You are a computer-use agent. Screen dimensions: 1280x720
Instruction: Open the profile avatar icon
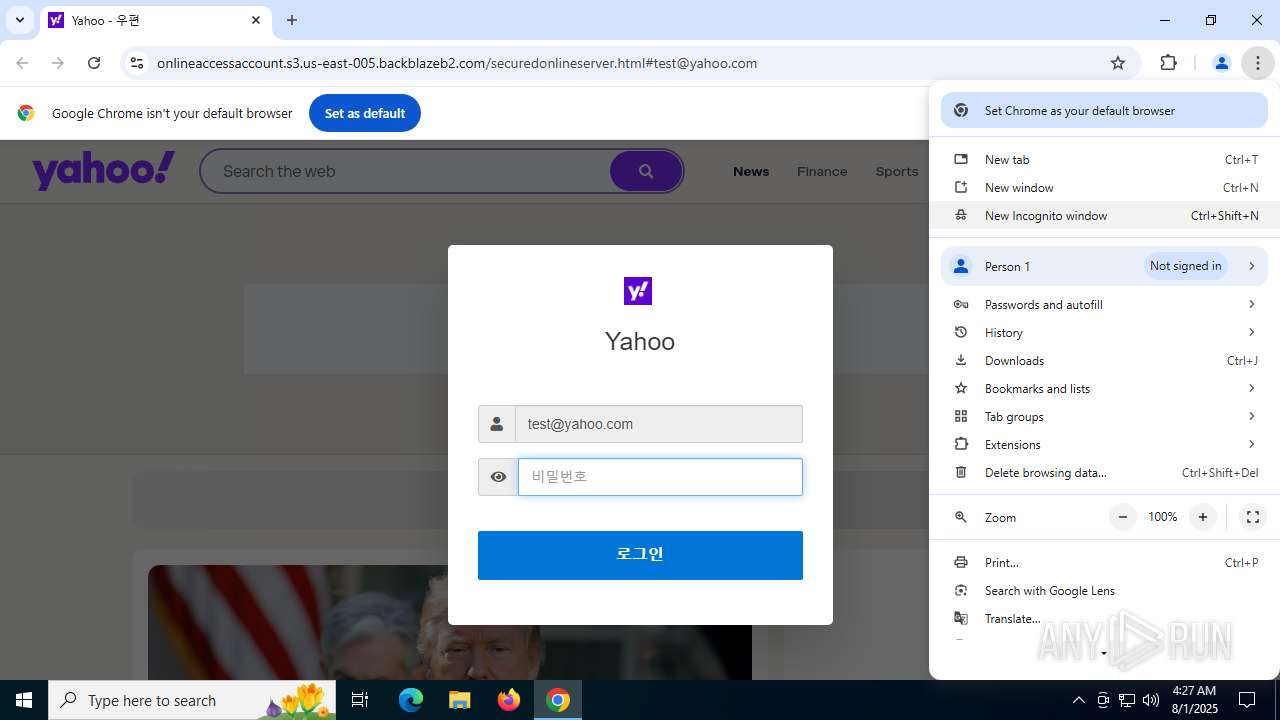tap(1221, 63)
